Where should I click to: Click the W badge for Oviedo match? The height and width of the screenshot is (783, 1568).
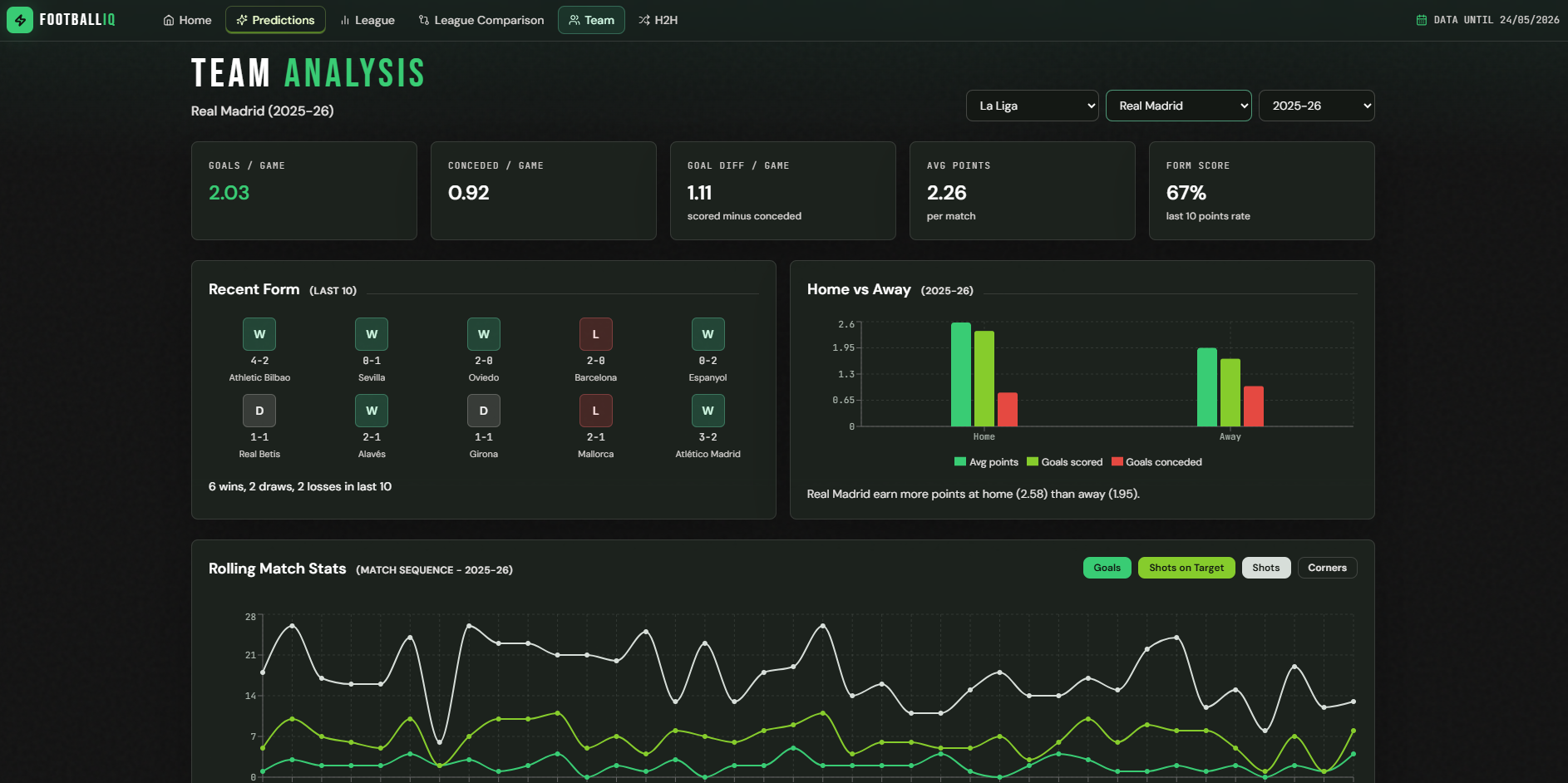click(x=484, y=334)
